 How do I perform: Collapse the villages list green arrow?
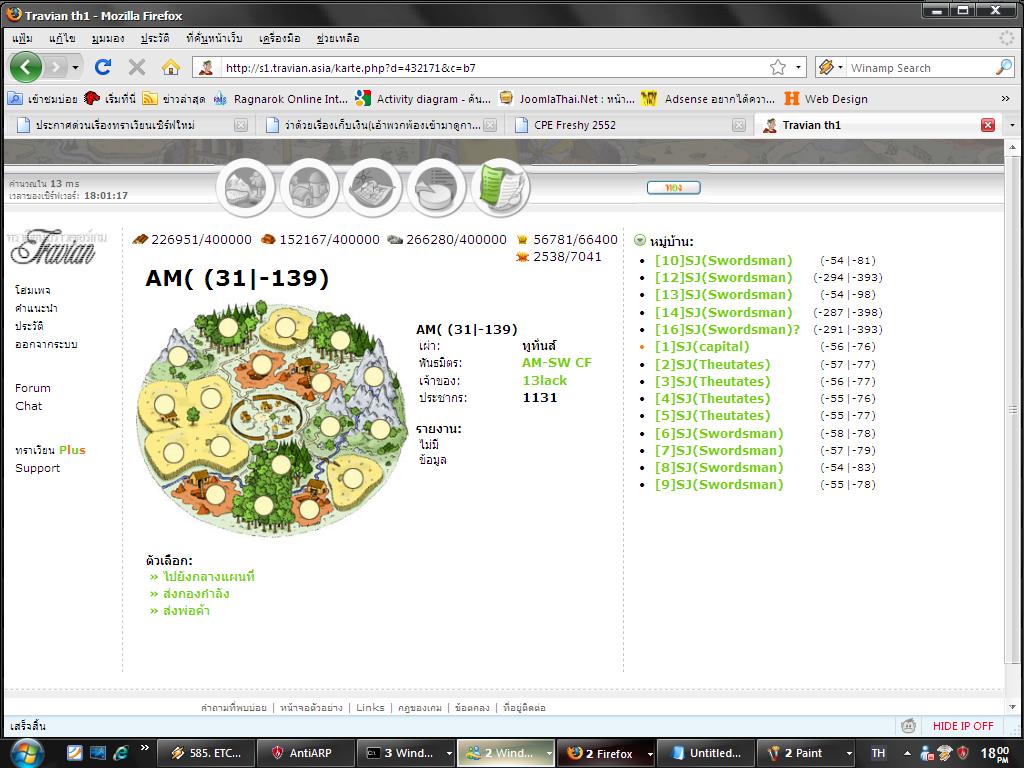(x=640, y=240)
